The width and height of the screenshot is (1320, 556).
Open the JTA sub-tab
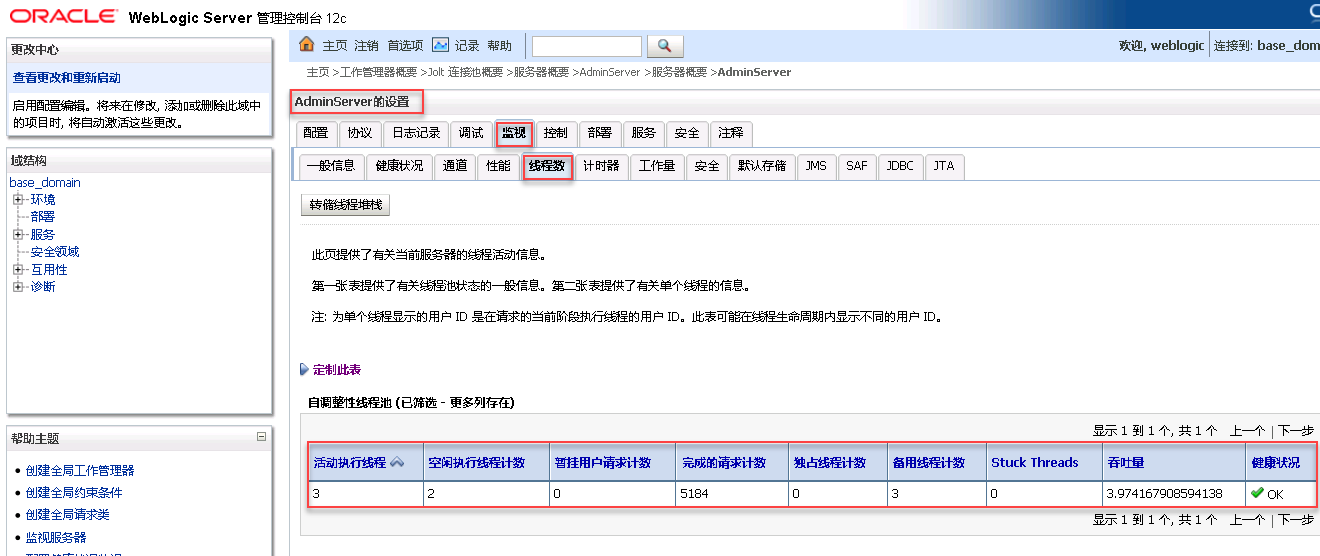point(944,166)
